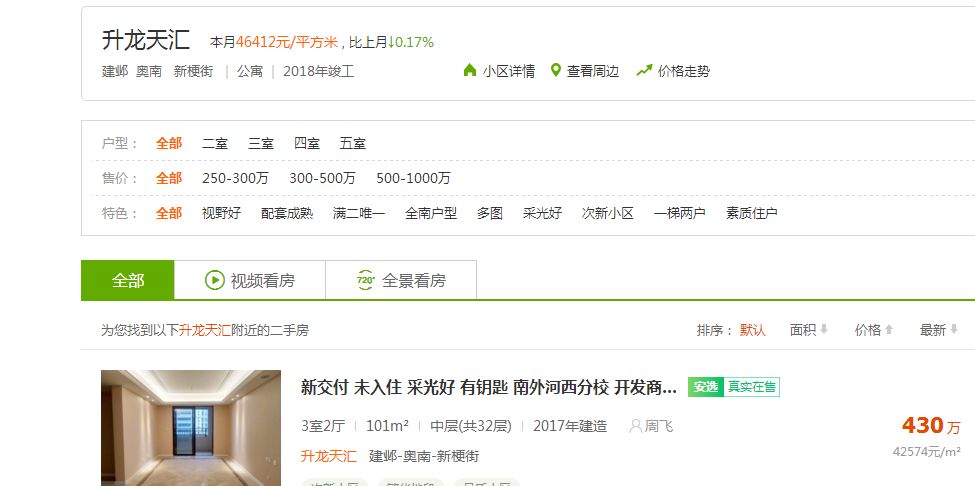Select the 采光好 feature filter
Image resolution: width=975 pixels, height=486 pixels.
[x=542, y=213]
